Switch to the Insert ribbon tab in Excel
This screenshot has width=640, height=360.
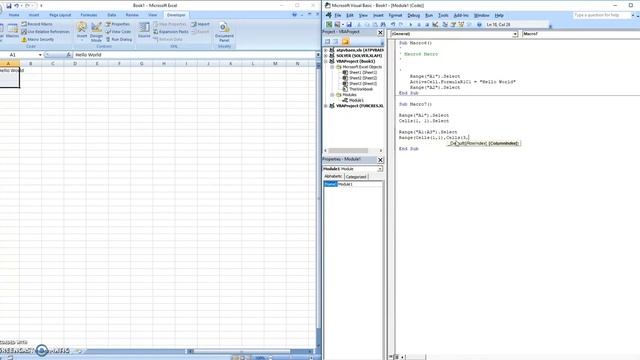pyautogui.click(x=34, y=15)
